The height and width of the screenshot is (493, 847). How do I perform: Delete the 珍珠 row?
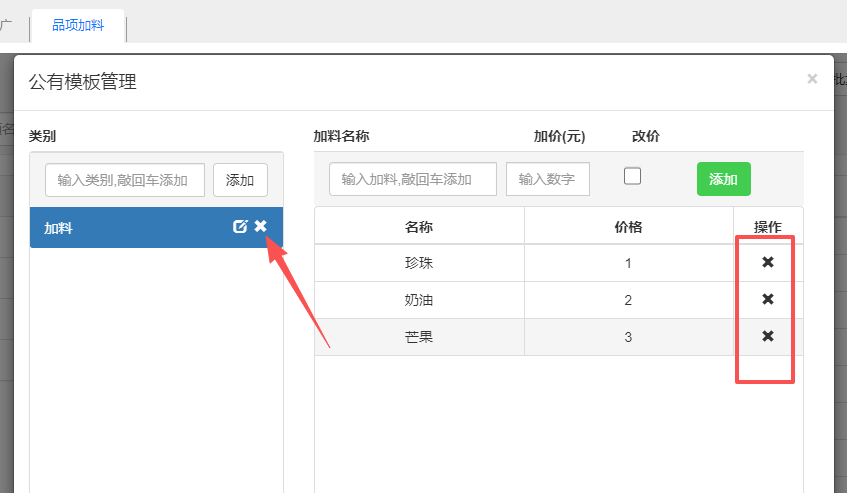tap(768, 262)
